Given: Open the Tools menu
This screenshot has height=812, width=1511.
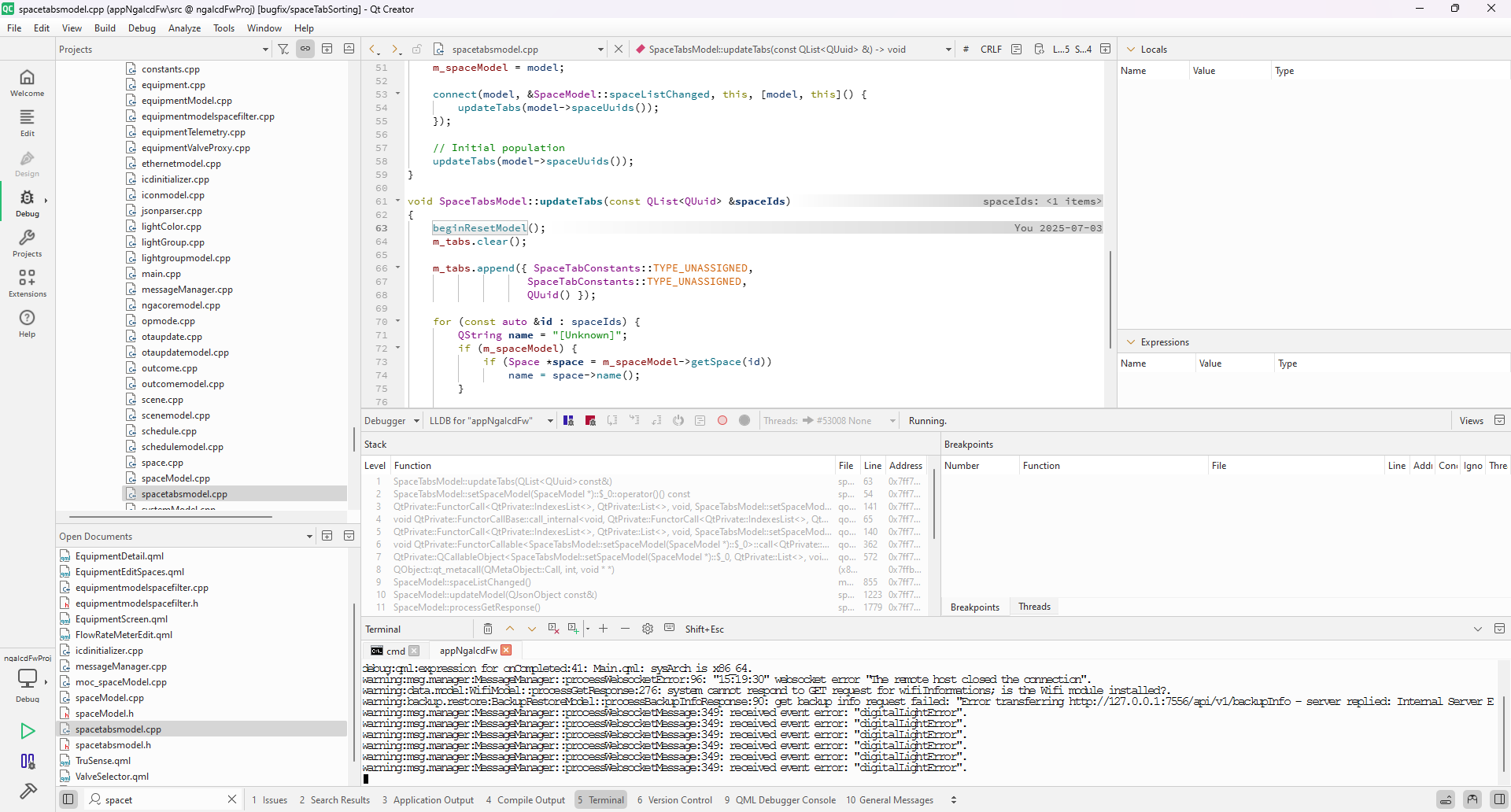Looking at the screenshot, I should (x=224, y=28).
